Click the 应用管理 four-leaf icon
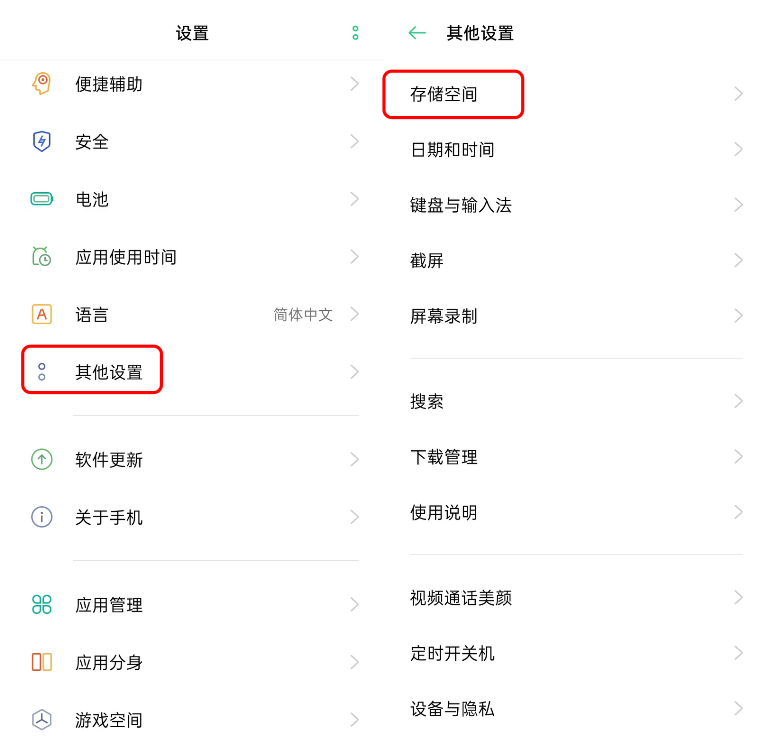This screenshot has height=753, width=769. coord(41,604)
